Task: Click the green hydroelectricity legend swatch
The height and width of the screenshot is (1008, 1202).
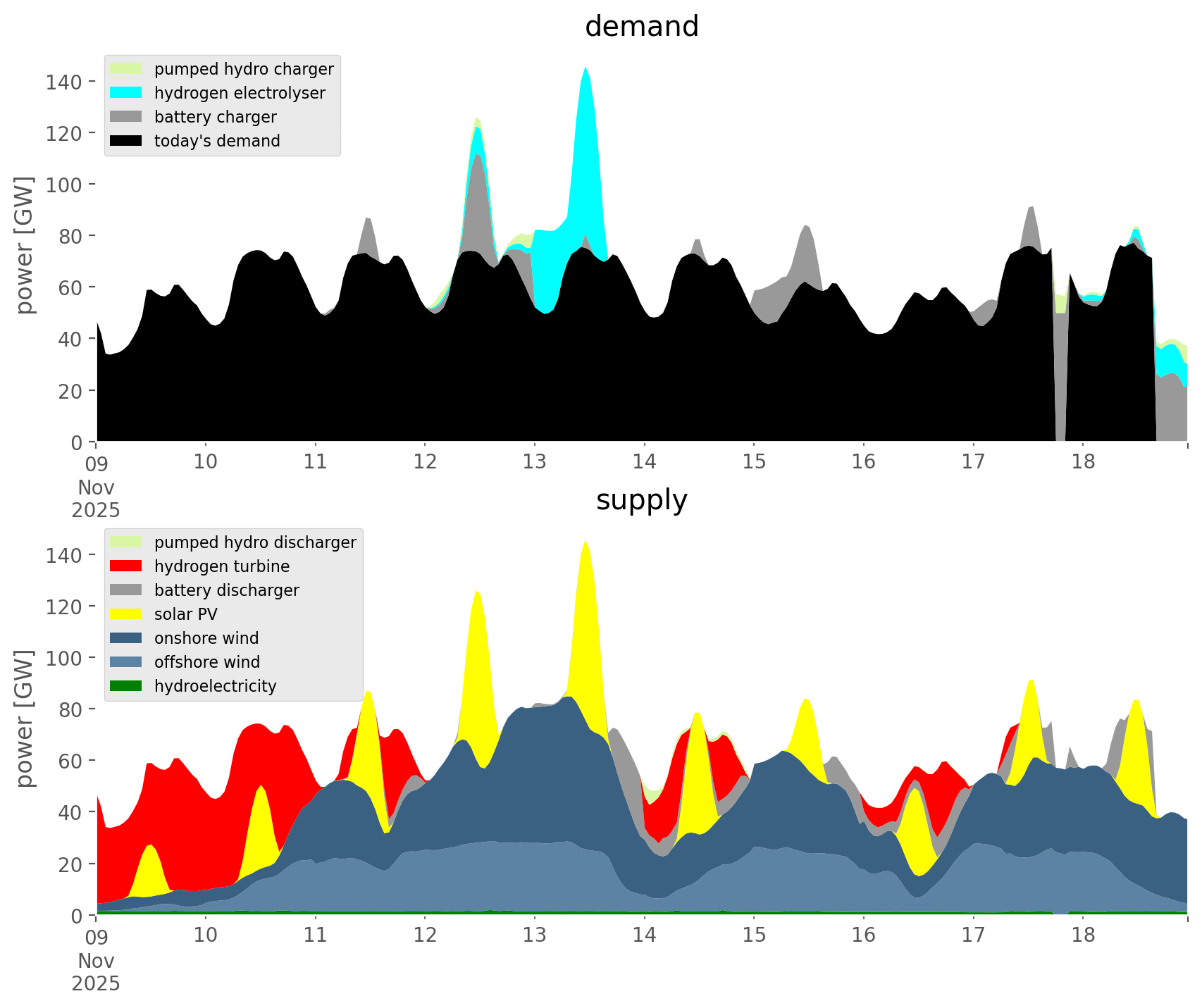Action: (x=126, y=686)
